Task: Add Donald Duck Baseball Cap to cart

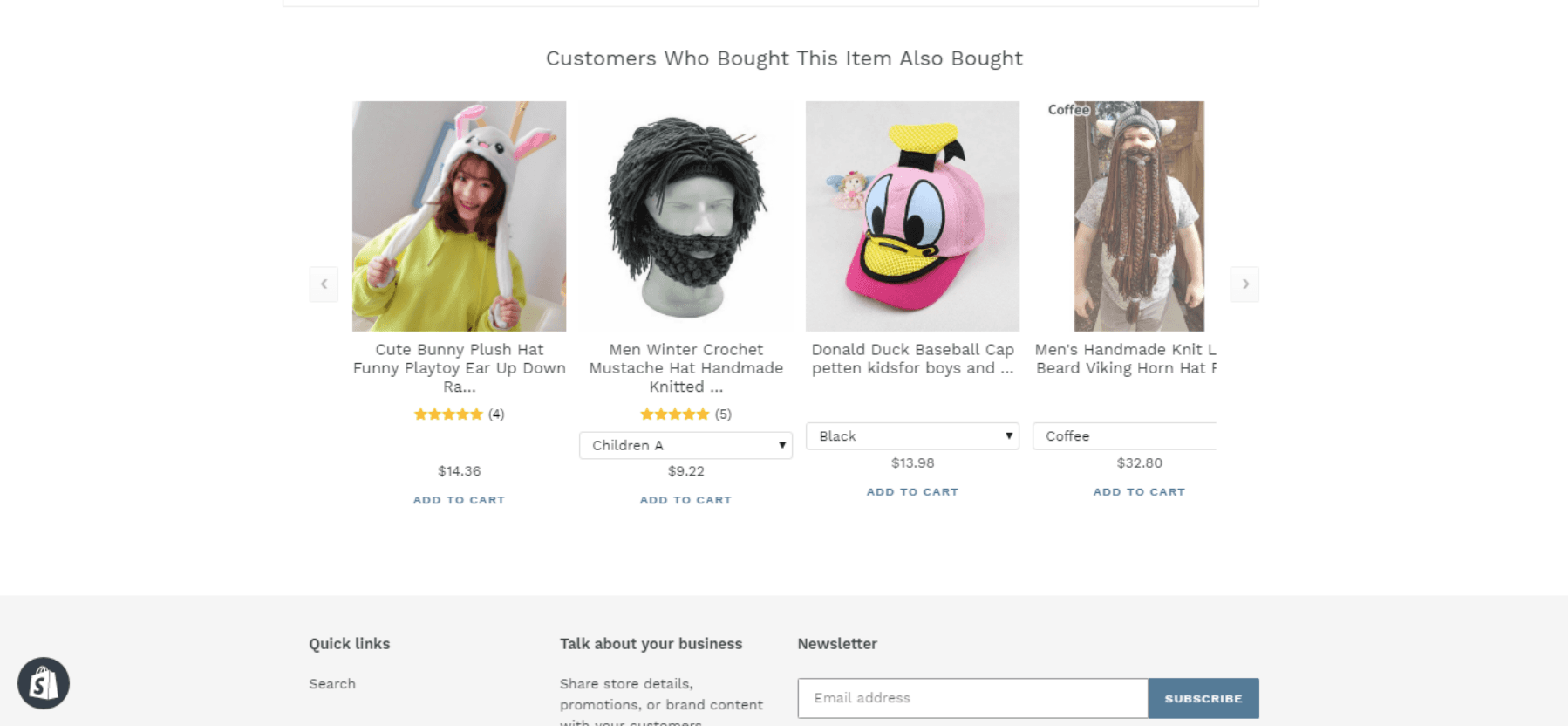Action: 912,492
